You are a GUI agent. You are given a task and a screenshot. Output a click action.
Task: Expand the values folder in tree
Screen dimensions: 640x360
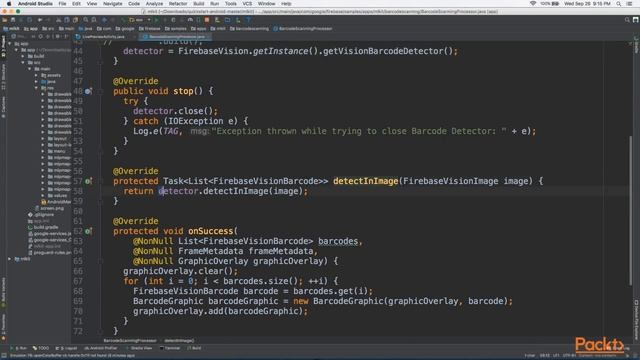(x=42, y=196)
